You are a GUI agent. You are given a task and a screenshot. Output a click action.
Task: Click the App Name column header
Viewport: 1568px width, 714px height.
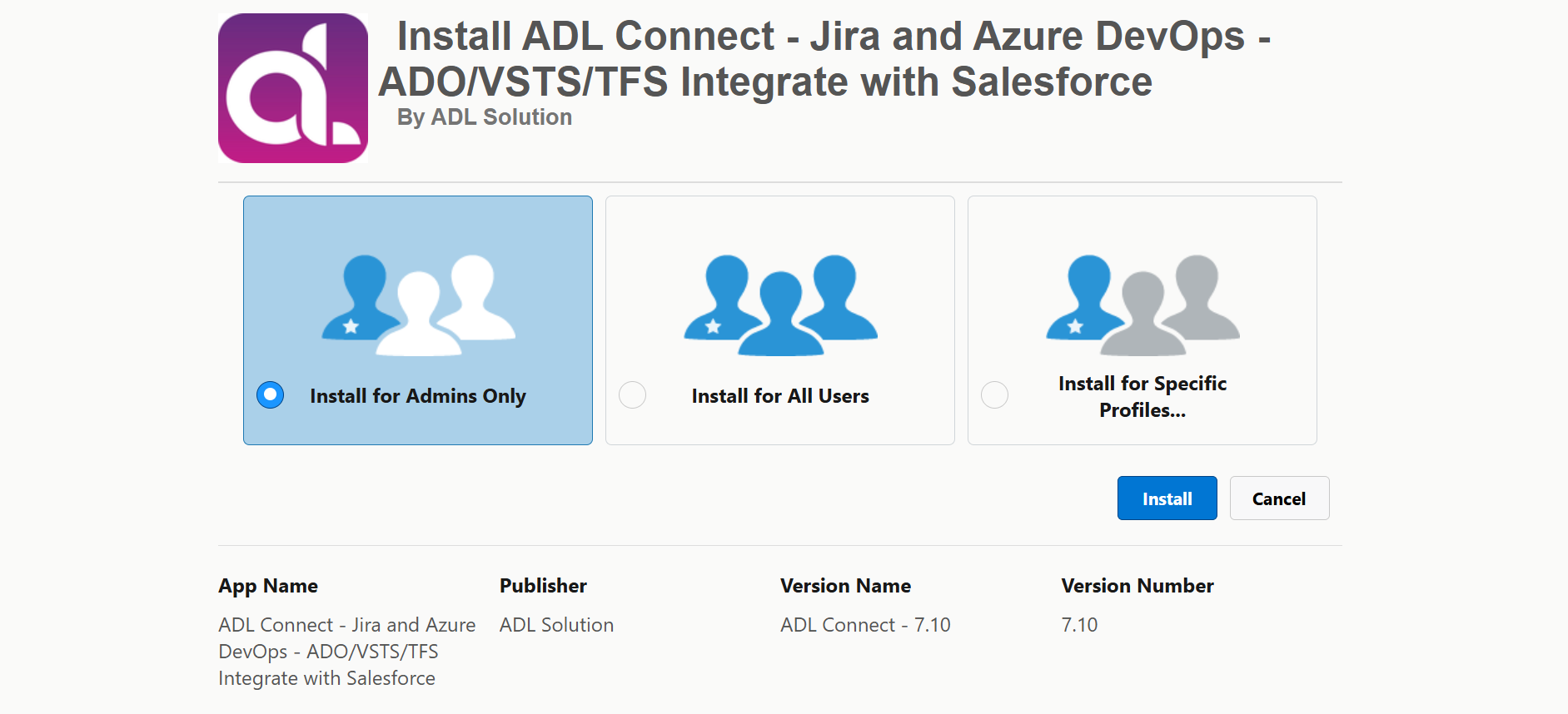(x=268, y=586)
